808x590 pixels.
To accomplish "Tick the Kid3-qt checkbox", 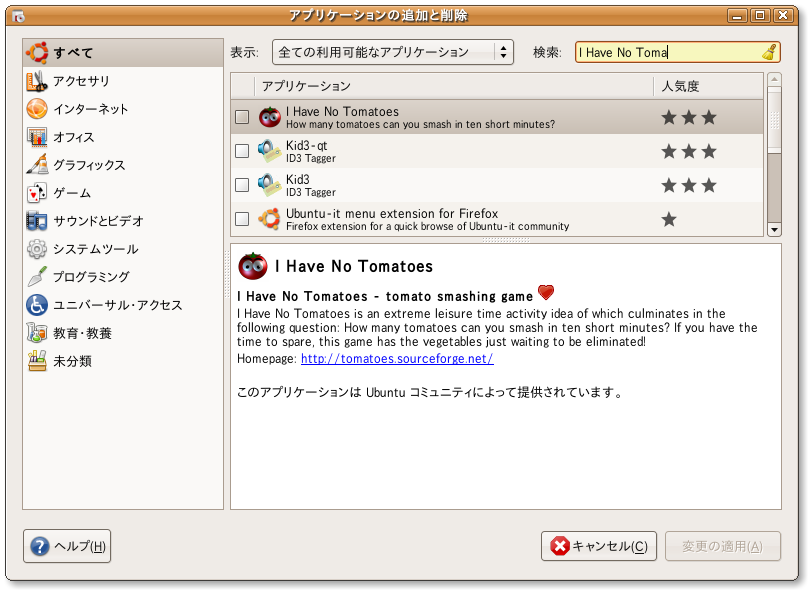I will [242, 151].
